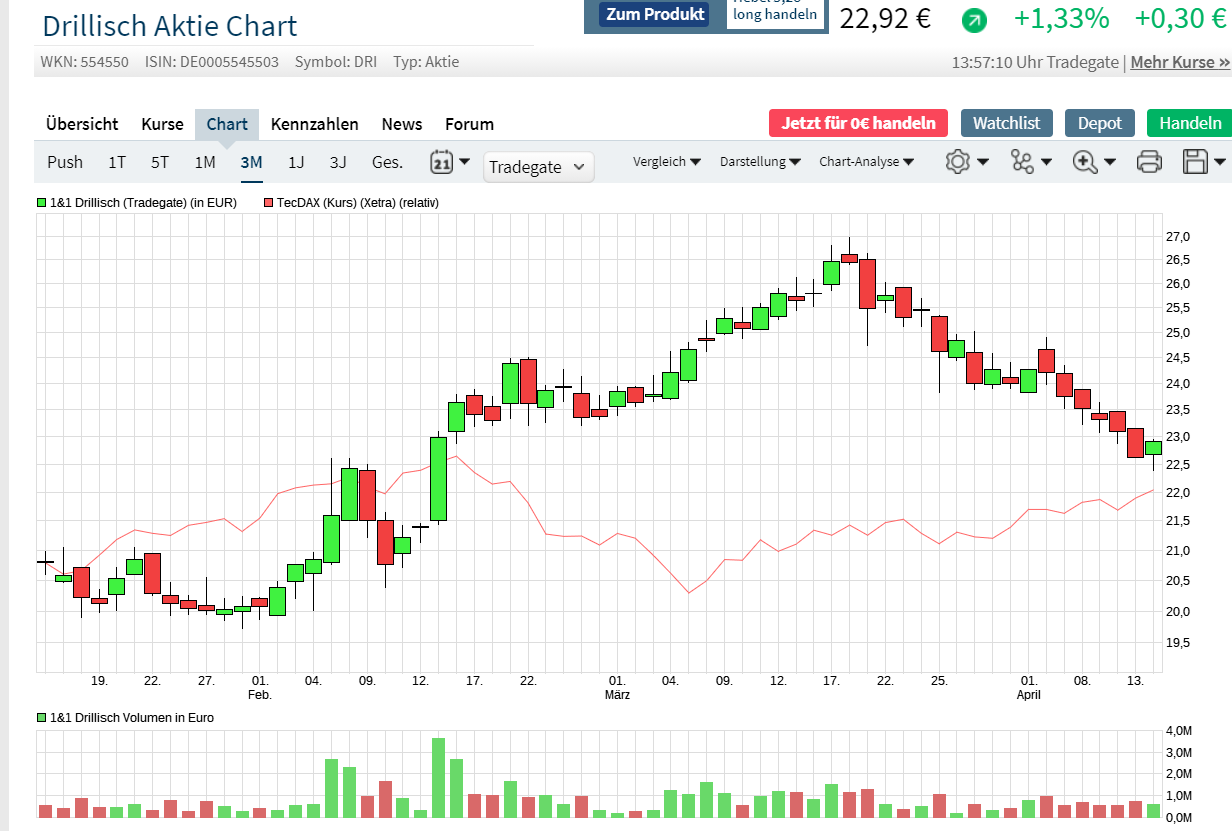Click the Feb. month label on the time axis

[x=260, y=694]
